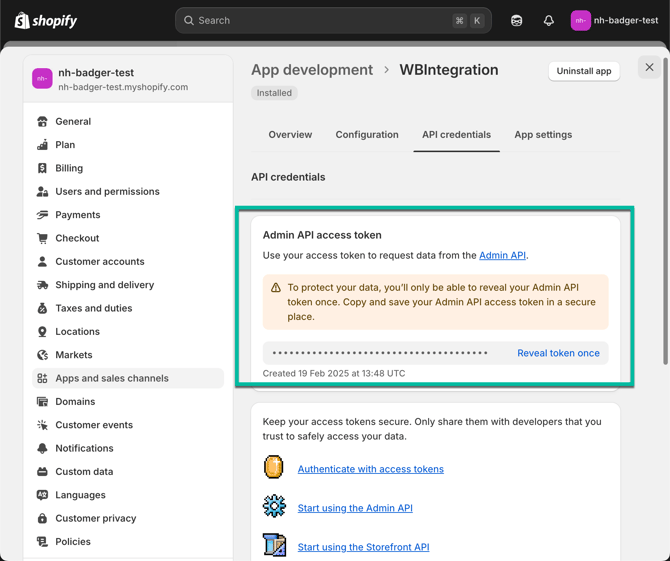Image resolution: width=670 pixels, height=561 pixels.
Task: Open Taxes and duties settings
Action: (x=94, y=308)
